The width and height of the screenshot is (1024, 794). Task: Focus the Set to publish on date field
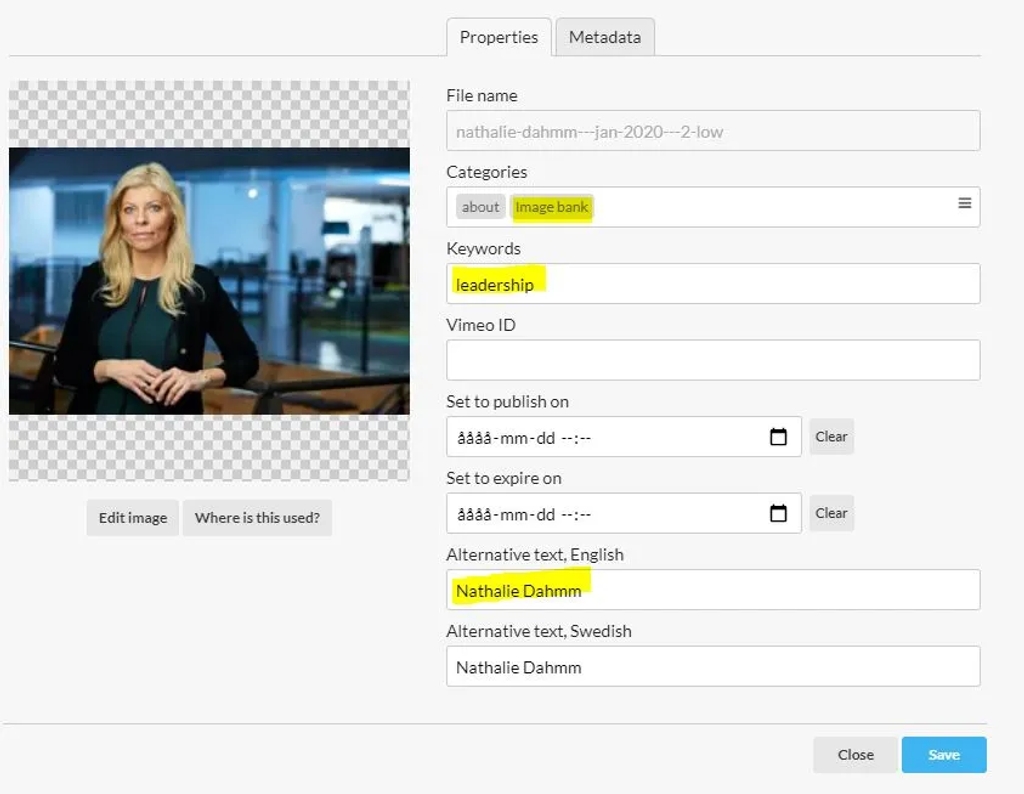coord(624,437)
